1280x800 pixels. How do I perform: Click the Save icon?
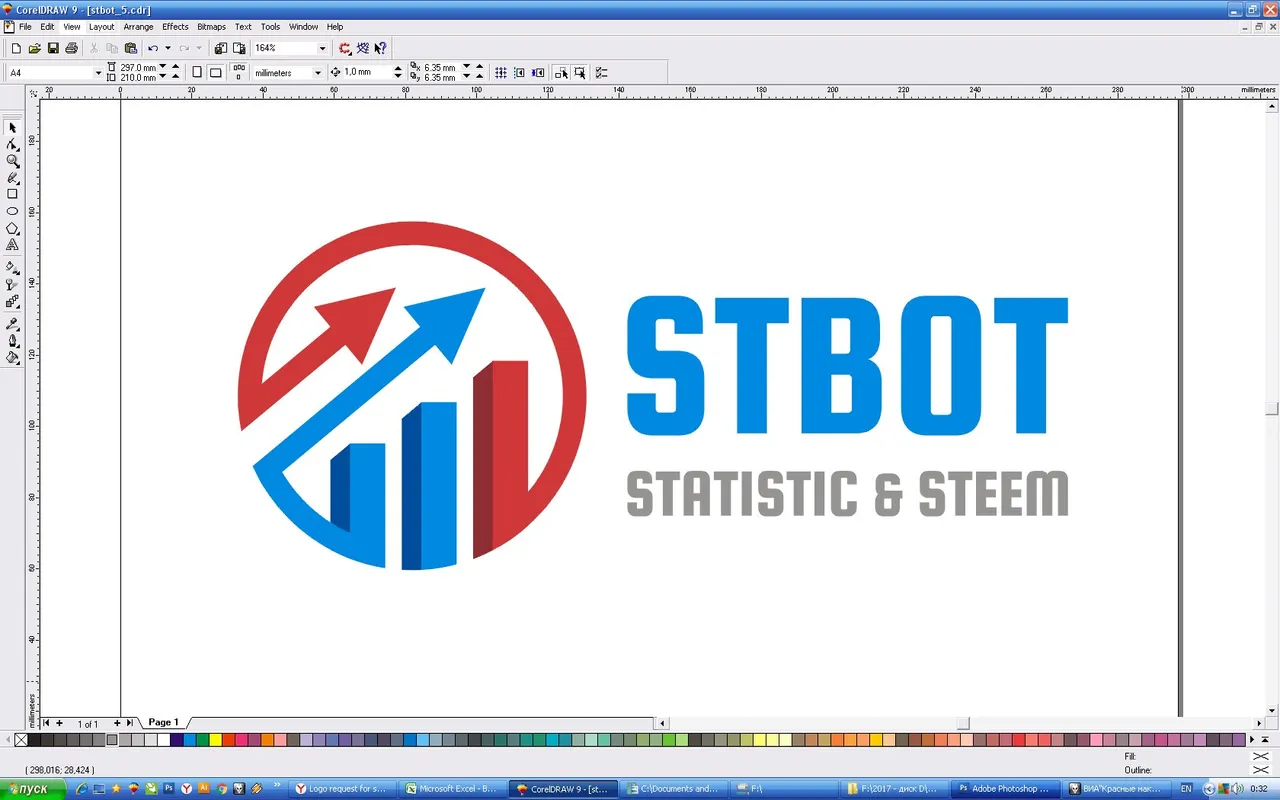[x=53, y=48]
